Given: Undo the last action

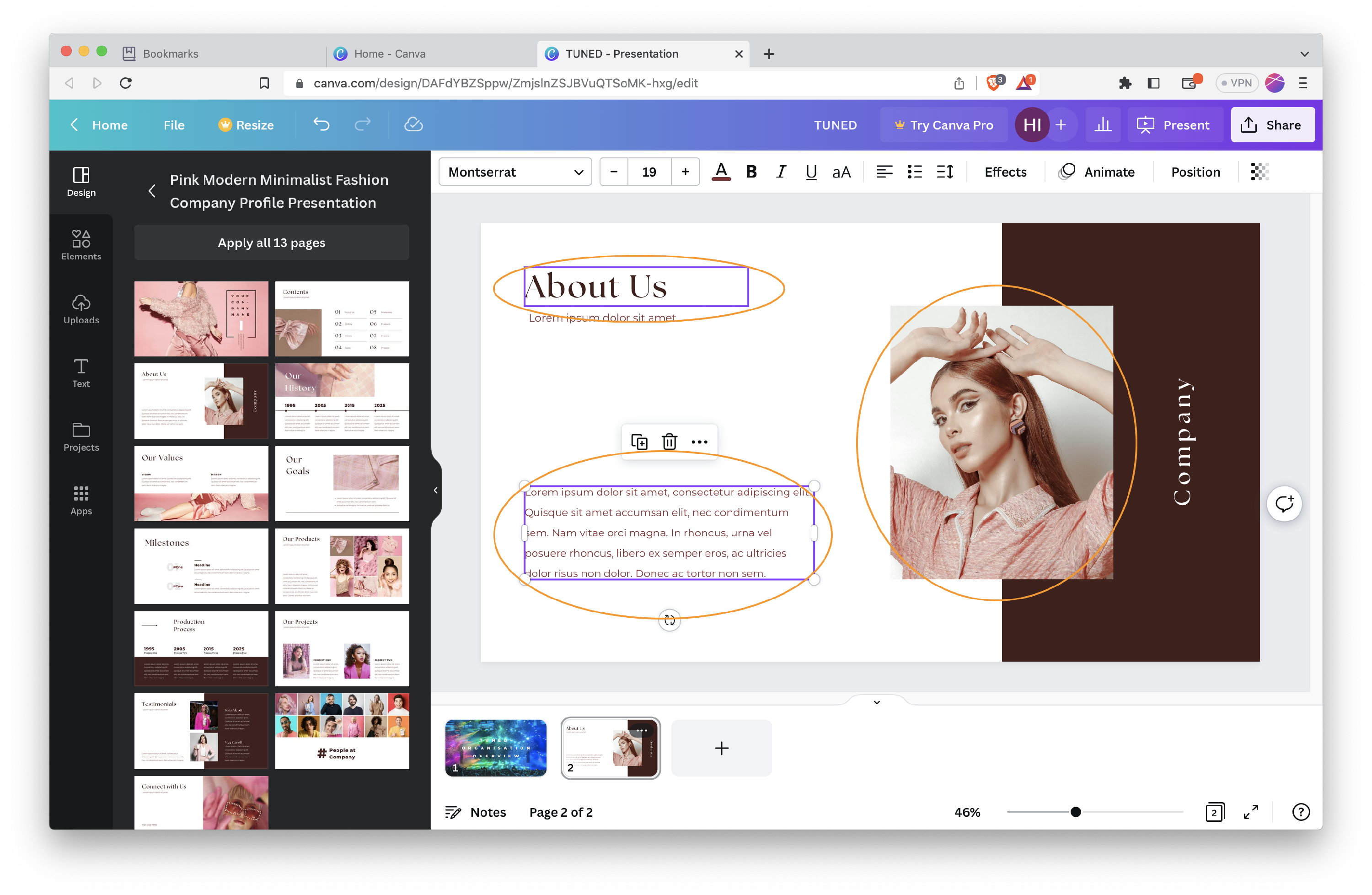Looking at the screenshot, I should tap(321, 124).
